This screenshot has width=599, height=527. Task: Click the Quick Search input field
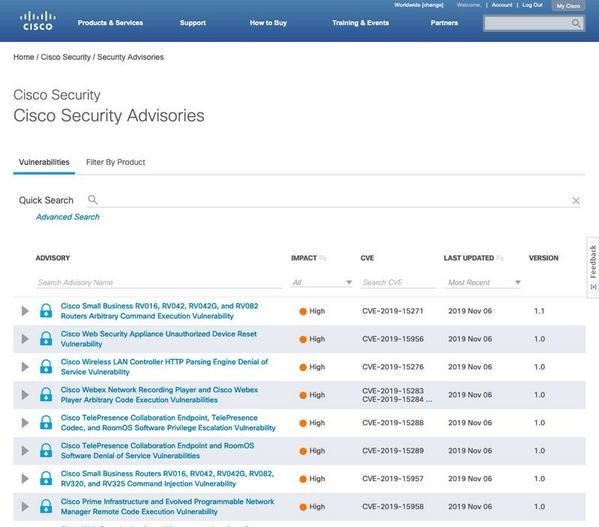coord(334,200)
